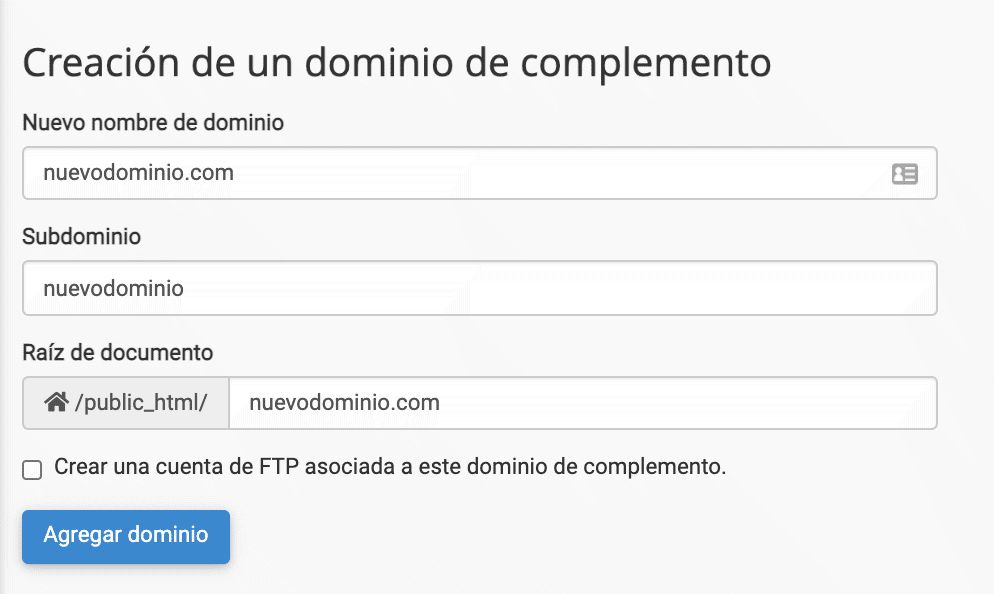The width and height of the screenshot is (994, 594).
Task: Click the 'Creación de un dominio de complemento' heading
Action: (x=396, y=62)
